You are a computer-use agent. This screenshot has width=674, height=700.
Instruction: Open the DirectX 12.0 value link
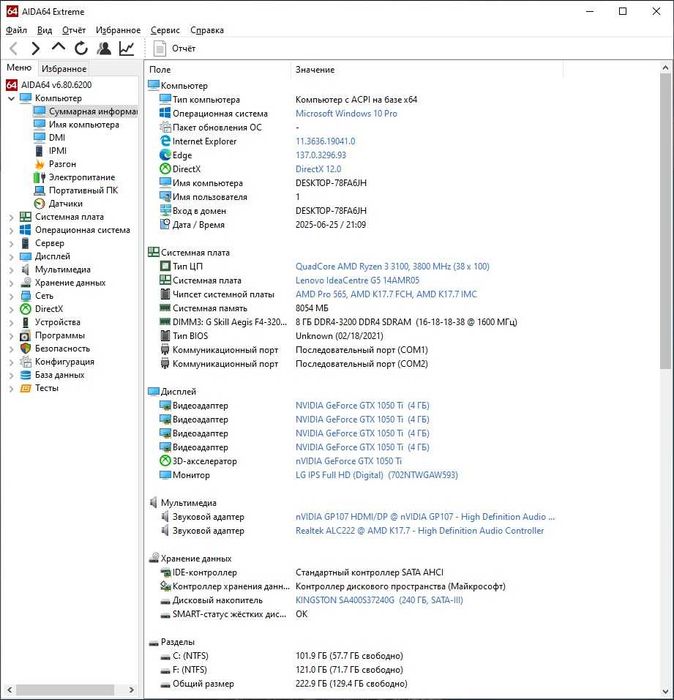coord(318,169)
